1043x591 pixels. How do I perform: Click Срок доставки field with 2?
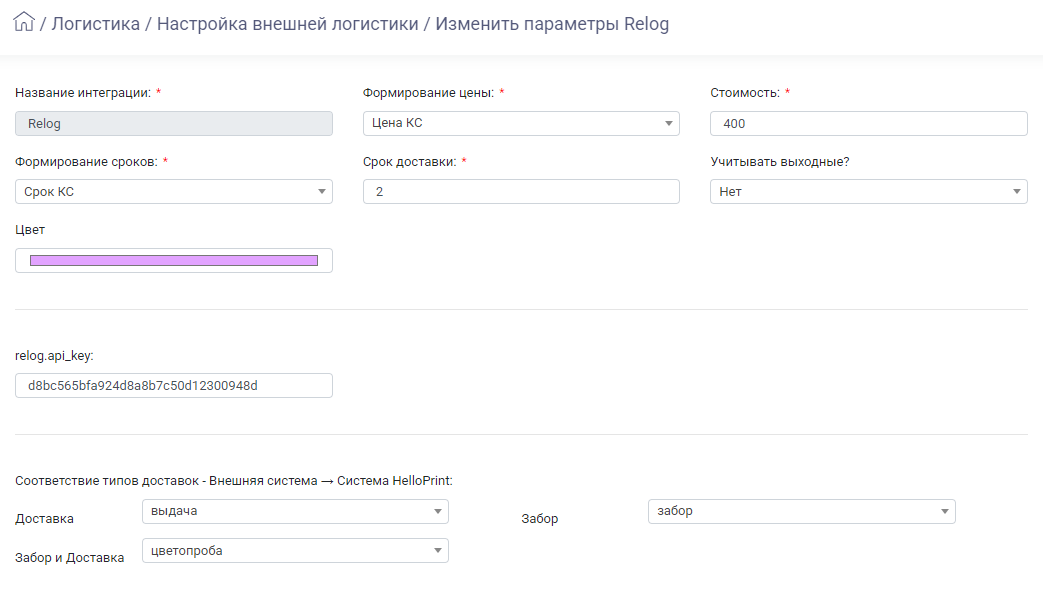click(x=521, y=192)
